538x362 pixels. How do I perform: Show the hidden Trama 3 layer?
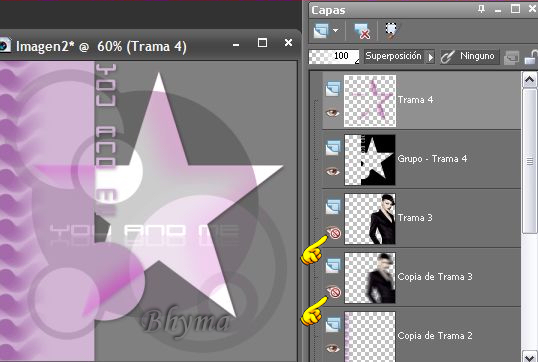click(x=334, y=232)
